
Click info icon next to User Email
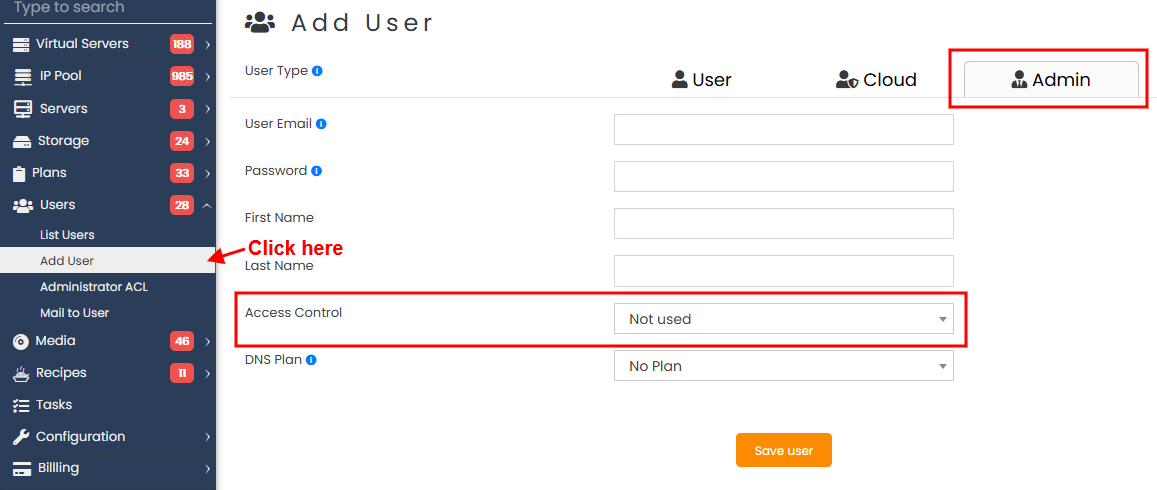coord(322,124)
